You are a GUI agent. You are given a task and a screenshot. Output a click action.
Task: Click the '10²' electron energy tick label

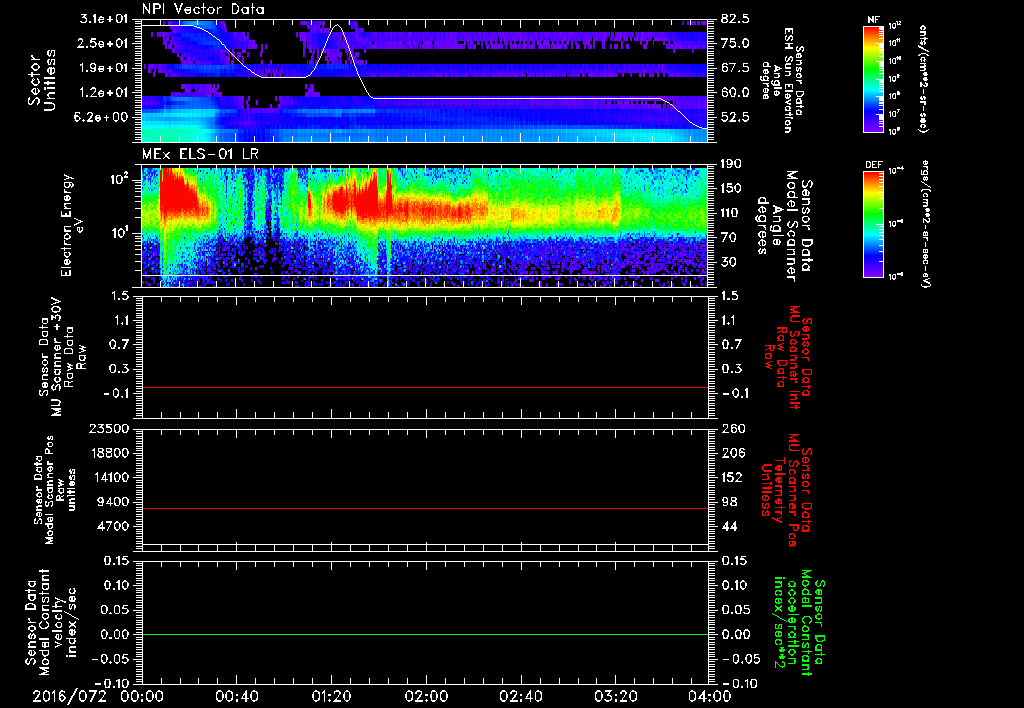120,180
